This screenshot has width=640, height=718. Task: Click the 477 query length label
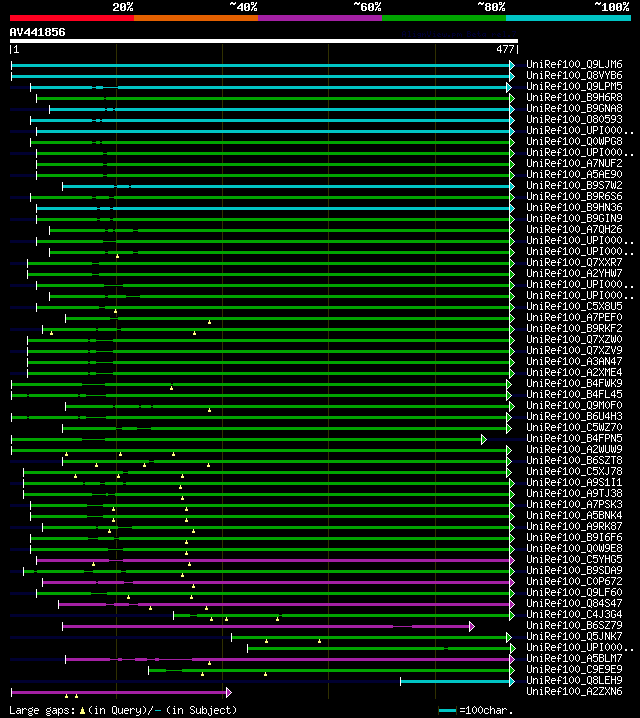point(505,49)
